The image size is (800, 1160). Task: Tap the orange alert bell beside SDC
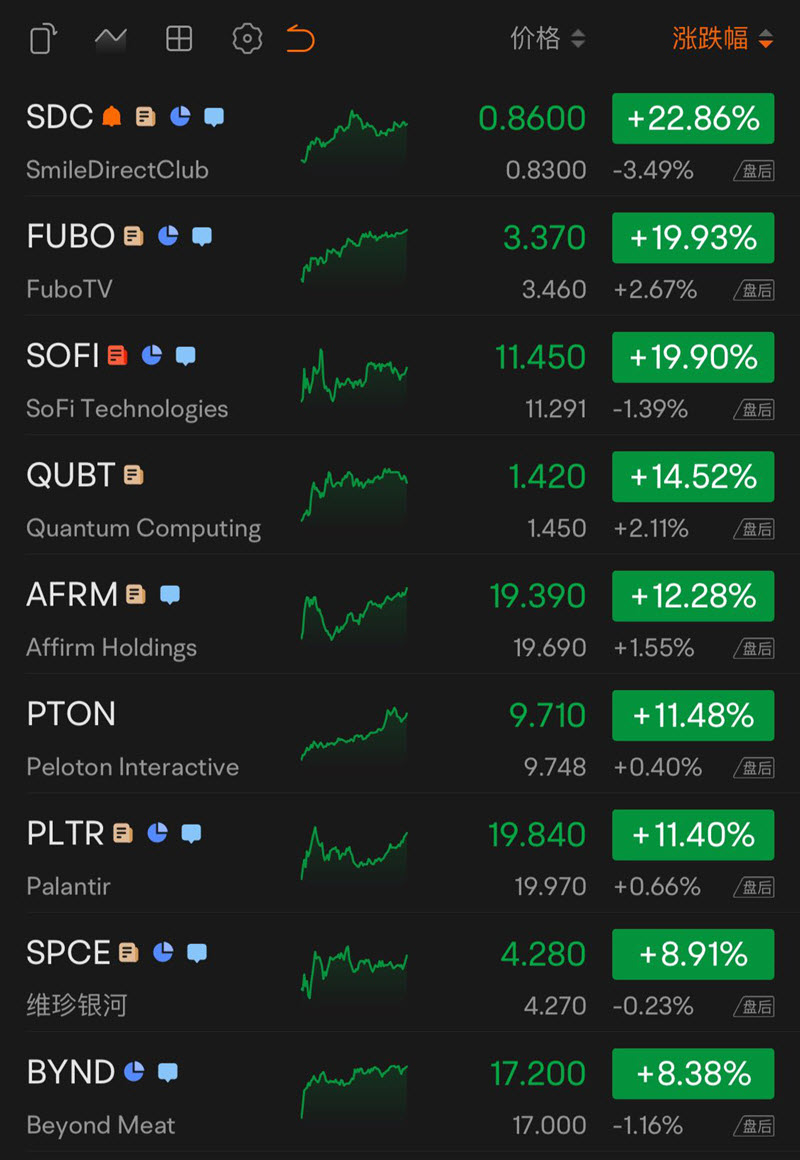112,117
